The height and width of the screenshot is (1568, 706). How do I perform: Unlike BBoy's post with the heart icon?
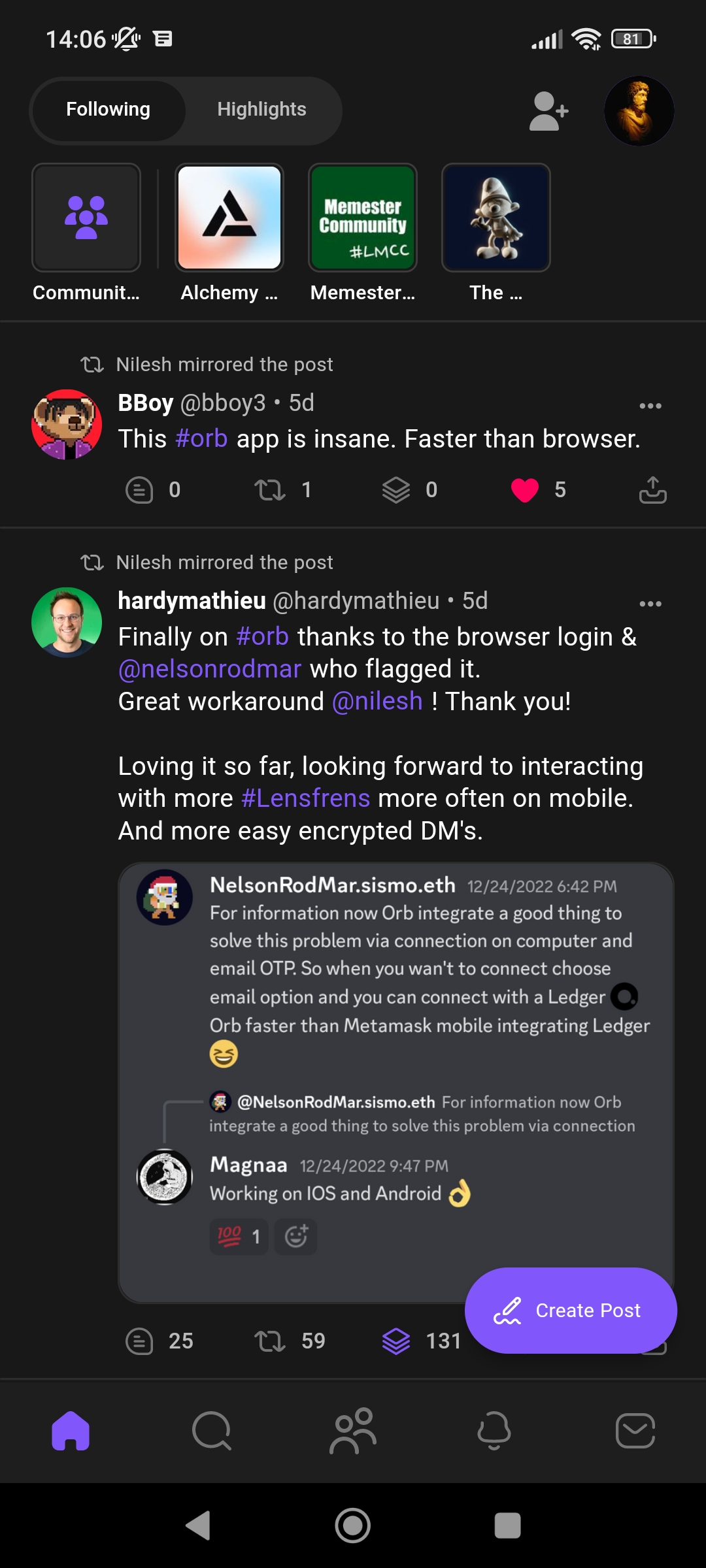click(x=524, y=490)
